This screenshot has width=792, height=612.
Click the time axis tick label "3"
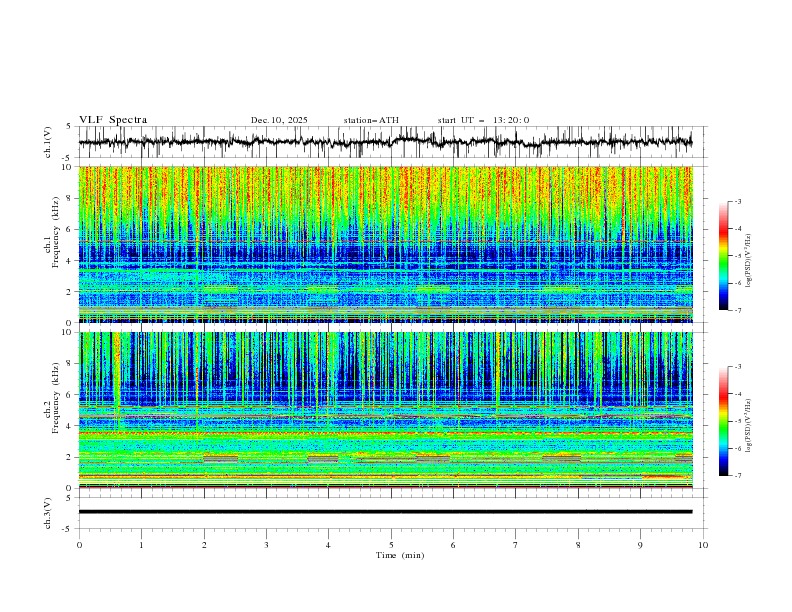click(x=266, y=545)
